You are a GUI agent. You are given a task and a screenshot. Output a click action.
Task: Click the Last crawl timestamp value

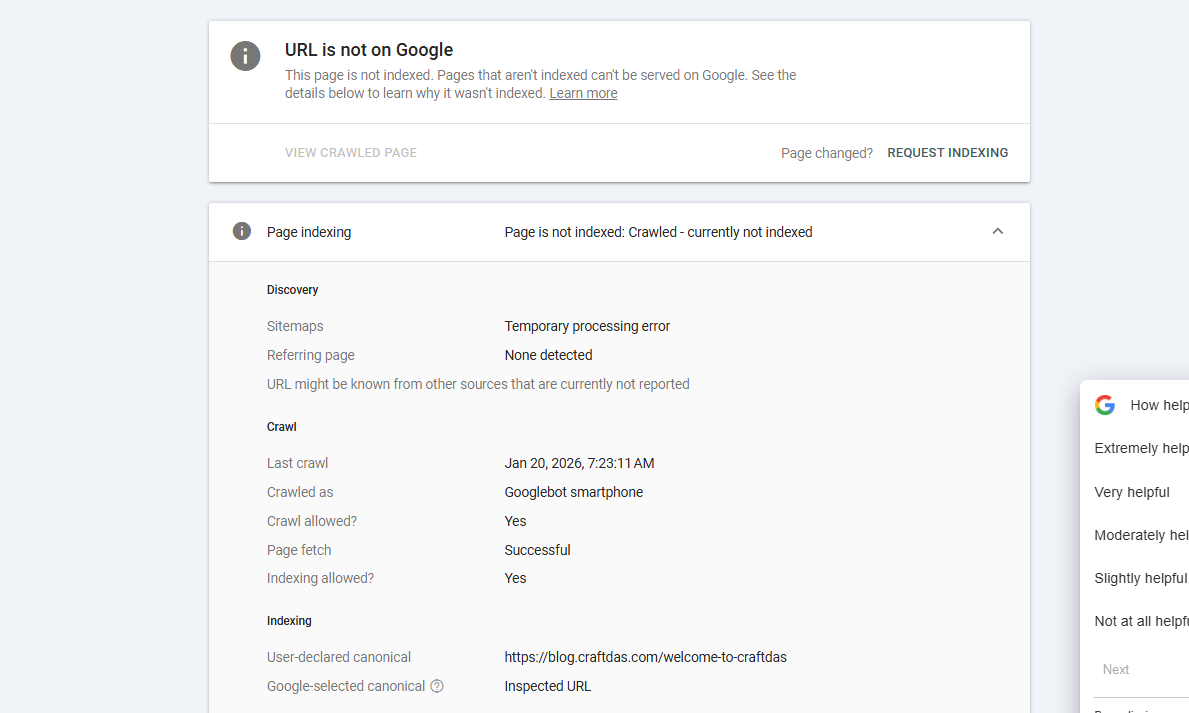click(x=579, y=463)
